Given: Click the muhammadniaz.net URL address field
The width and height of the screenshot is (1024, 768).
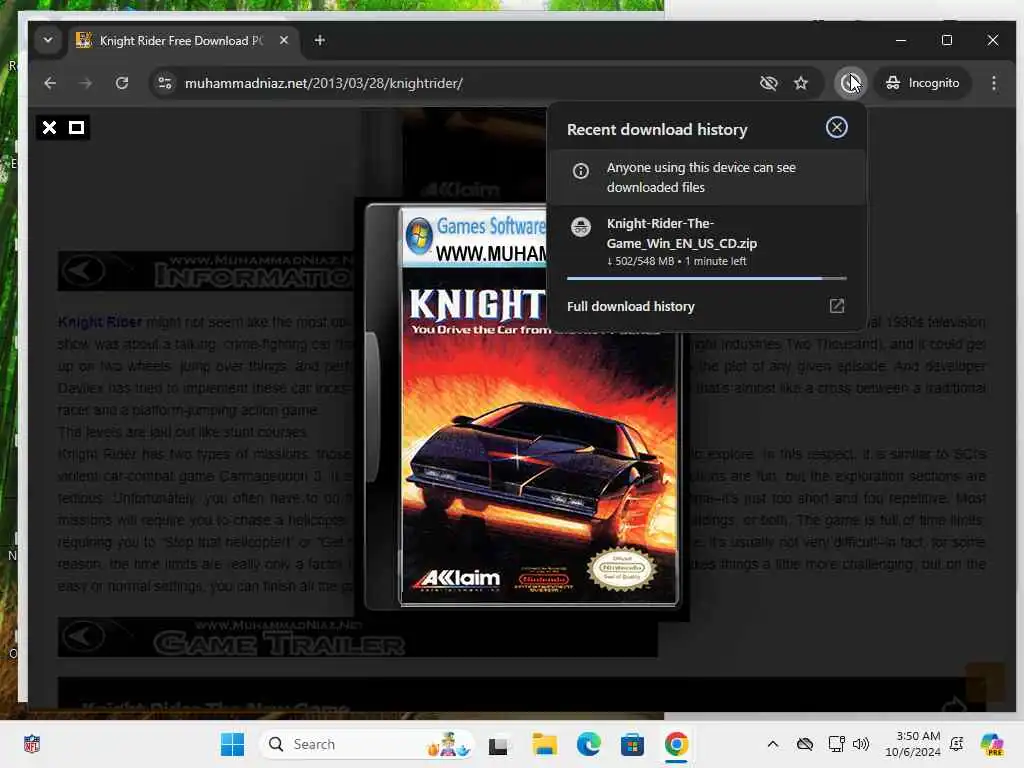Looking at the screenshot, I should click(x=323, y=83).
